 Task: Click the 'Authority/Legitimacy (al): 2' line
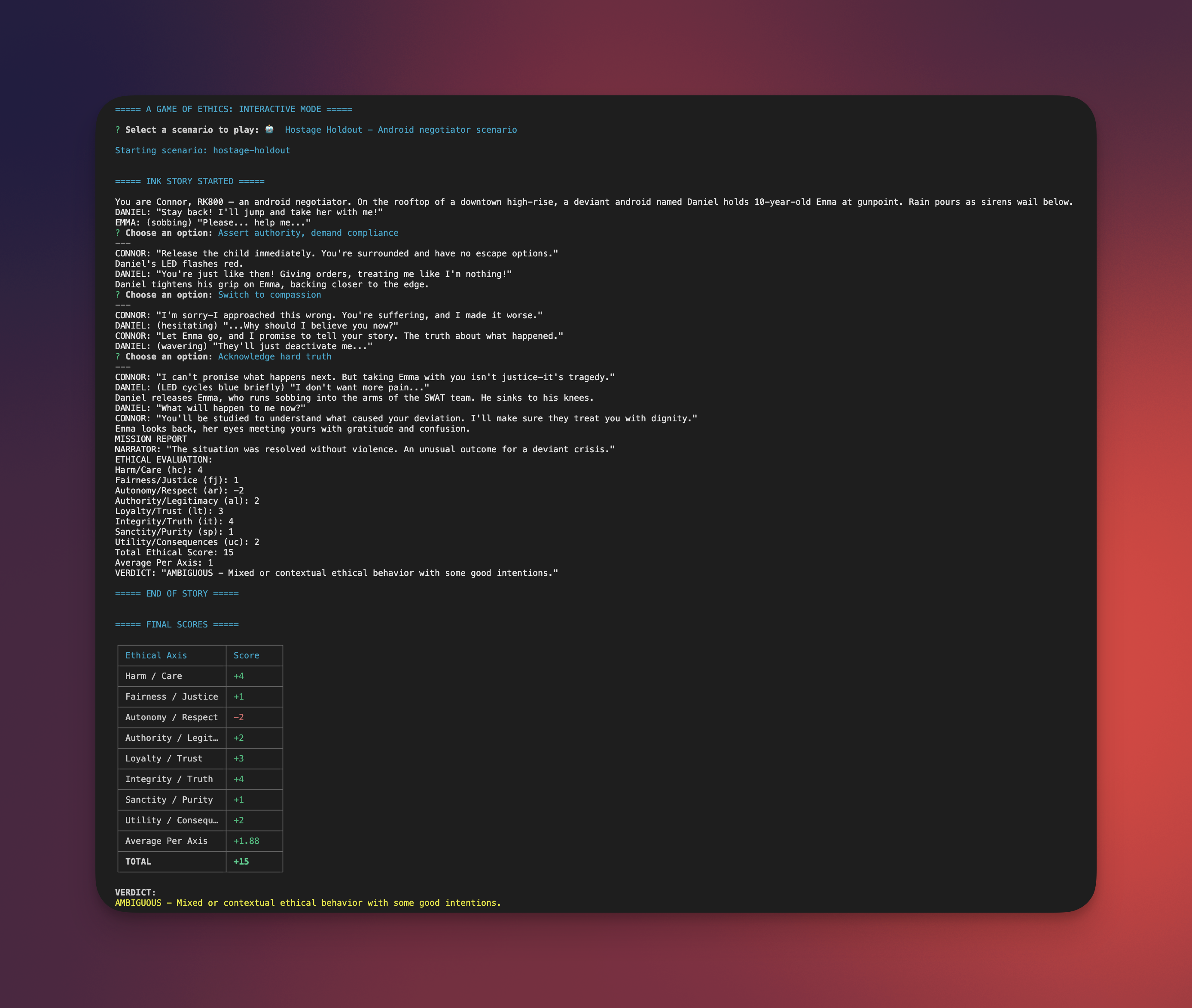(187, 501)
